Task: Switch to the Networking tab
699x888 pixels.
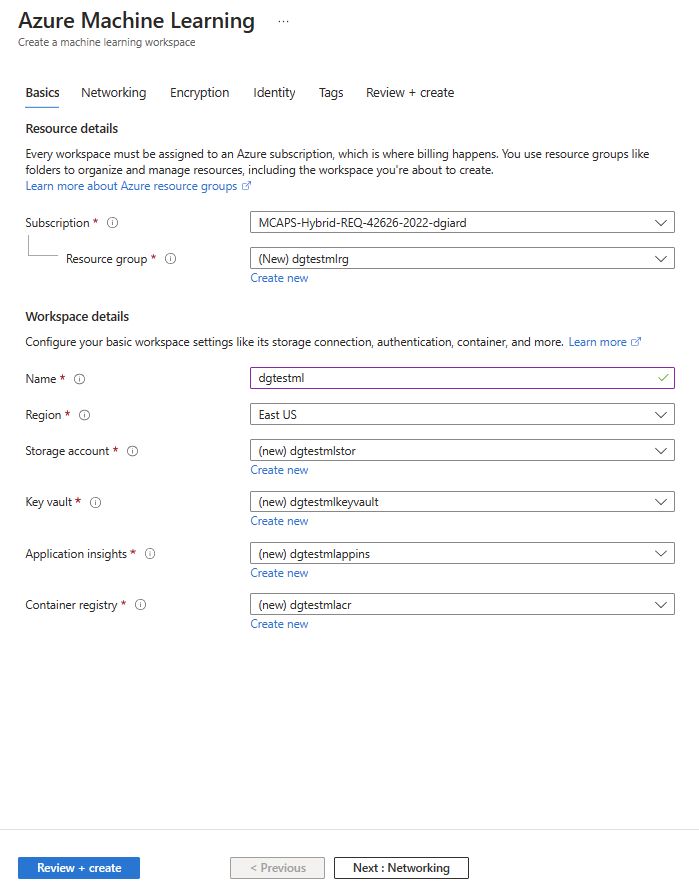Action: (113, 93)
